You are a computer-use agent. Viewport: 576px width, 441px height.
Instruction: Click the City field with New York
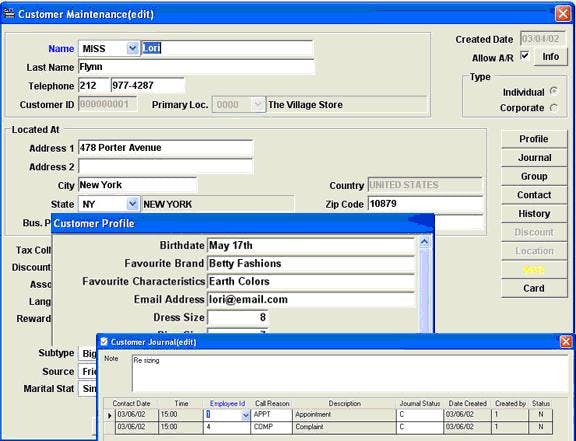[x=138, y=185]
